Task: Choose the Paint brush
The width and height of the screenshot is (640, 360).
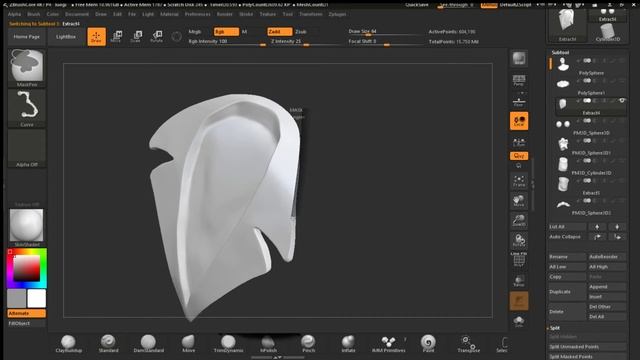Action: tap(428, 344)
